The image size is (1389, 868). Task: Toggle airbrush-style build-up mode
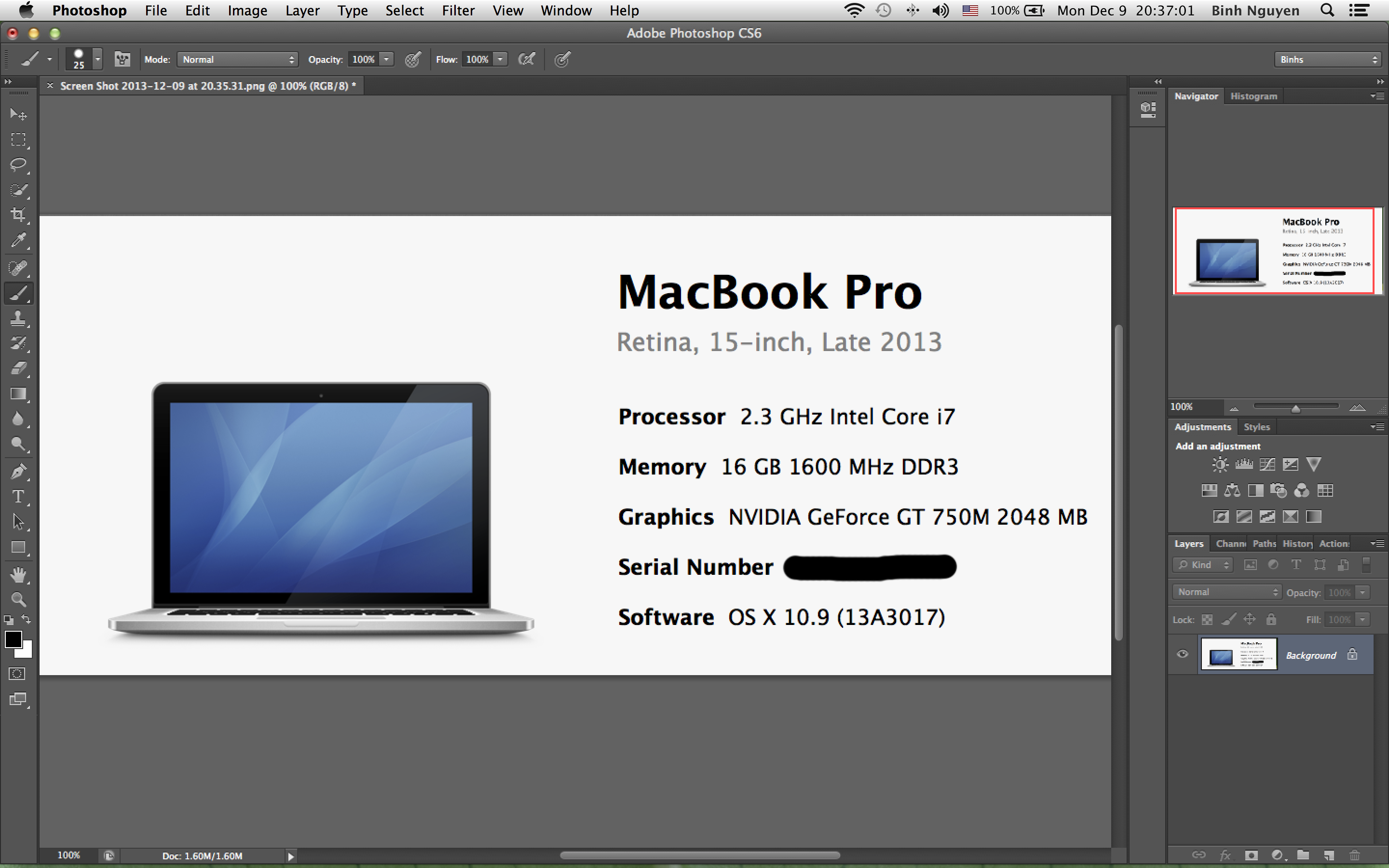pyautogui.click(x=526, y=59)
